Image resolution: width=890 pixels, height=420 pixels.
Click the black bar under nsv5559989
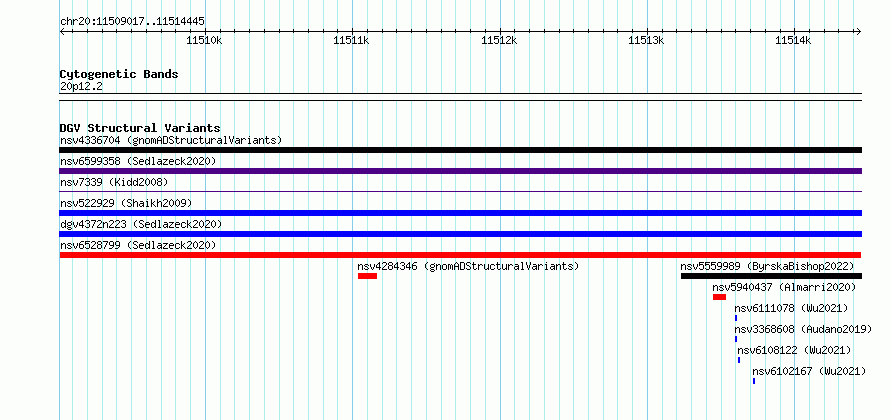coord(771,276)
